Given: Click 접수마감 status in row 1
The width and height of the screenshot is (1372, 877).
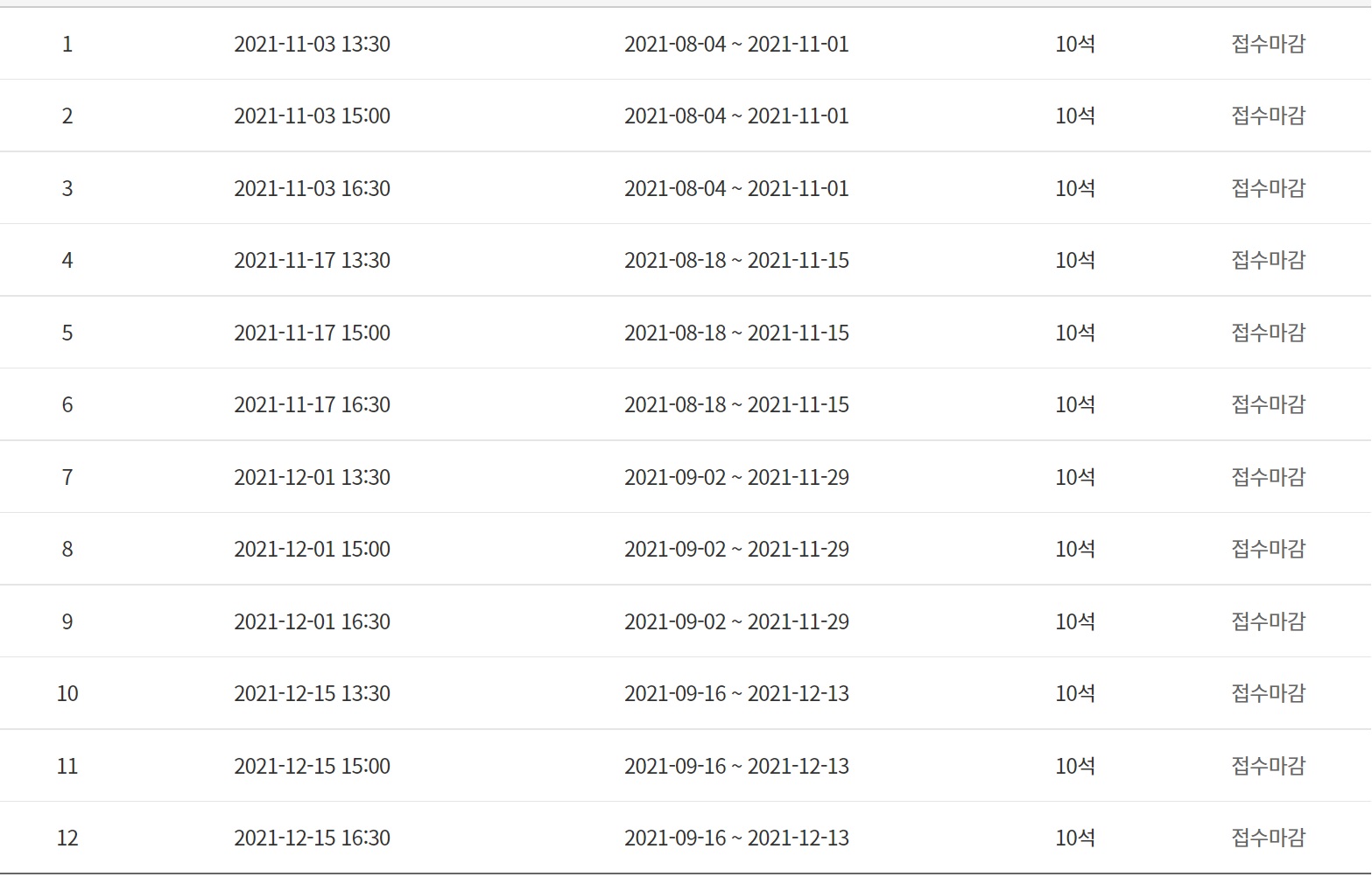Looking at the screenshot, I should click(x=1268, y=44).
